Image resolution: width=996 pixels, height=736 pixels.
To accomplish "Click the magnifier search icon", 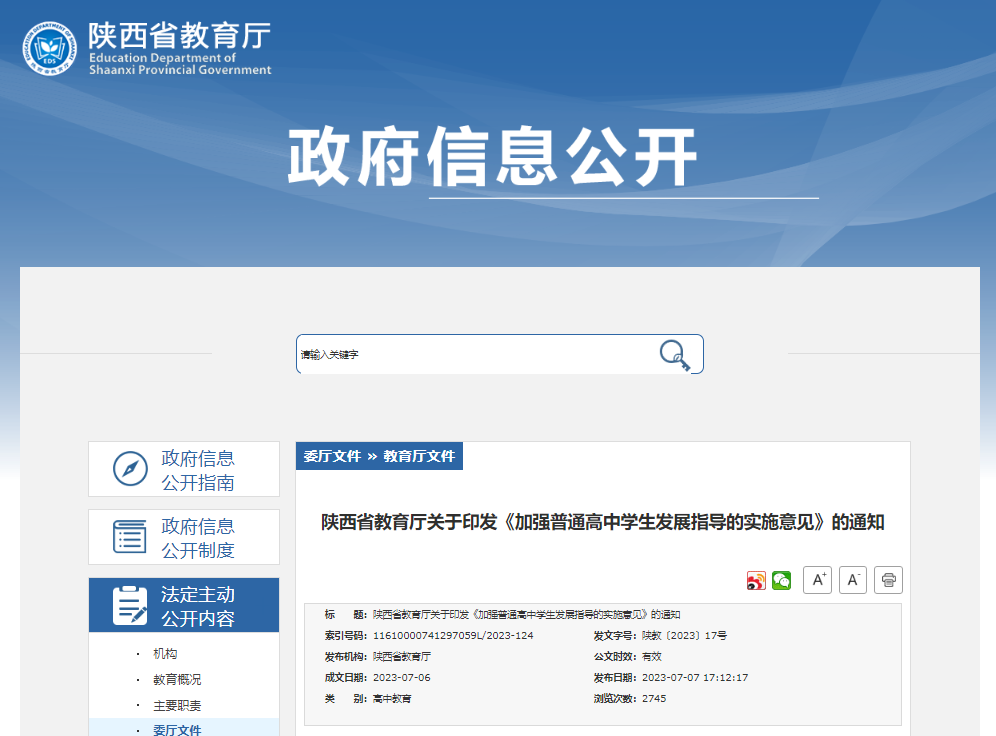I will 675,355.
